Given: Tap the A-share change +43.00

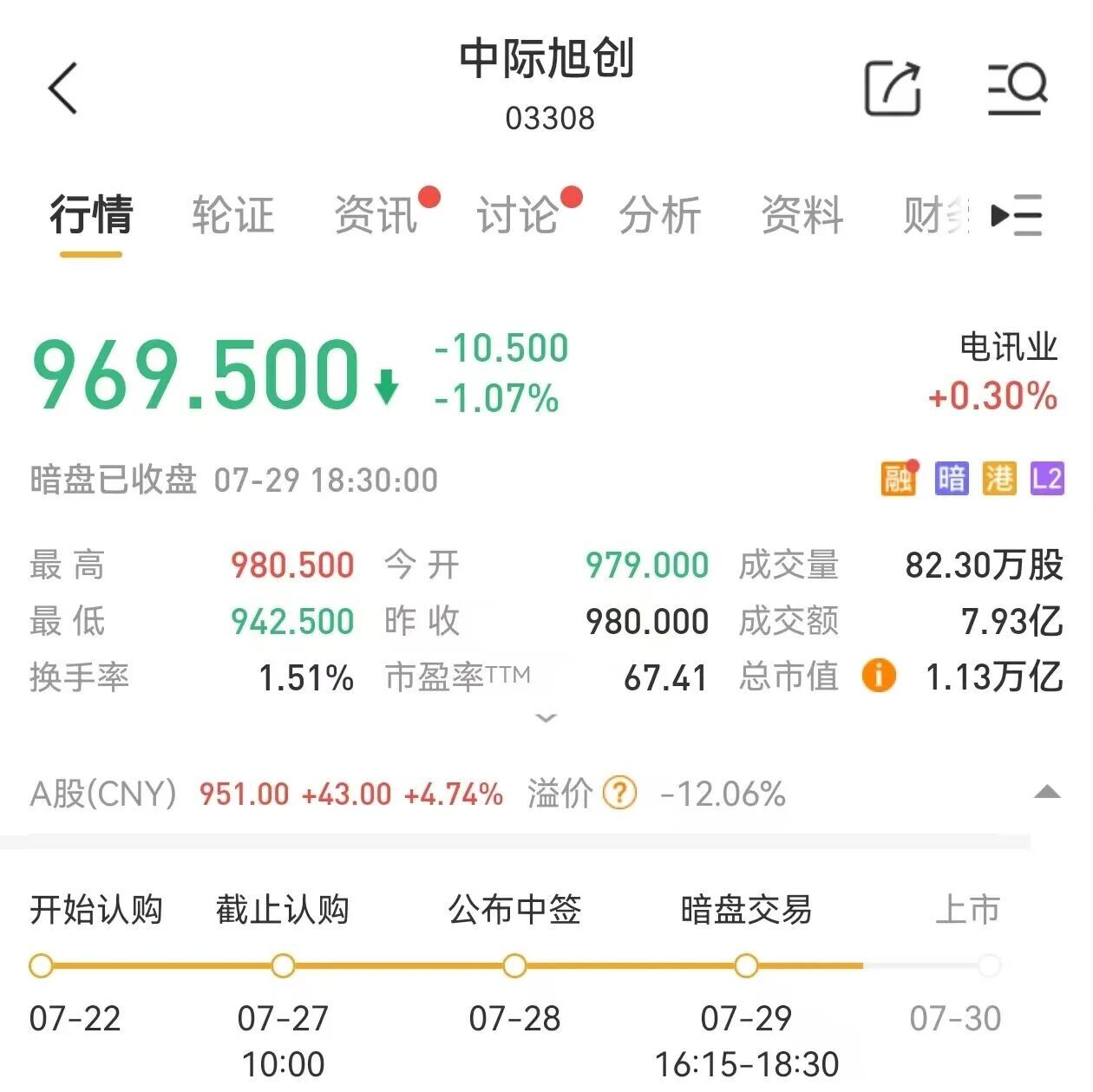Looking at the screenshot, I should (x=346, y=794).
